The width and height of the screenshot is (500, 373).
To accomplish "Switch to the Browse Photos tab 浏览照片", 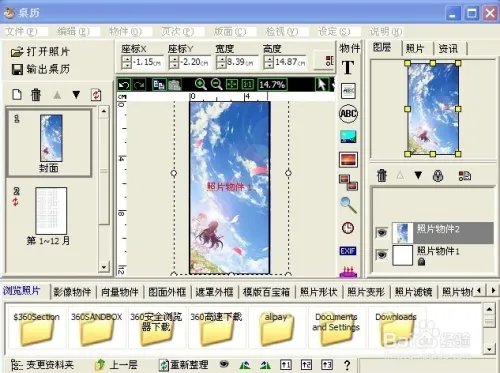I will 22,291.
